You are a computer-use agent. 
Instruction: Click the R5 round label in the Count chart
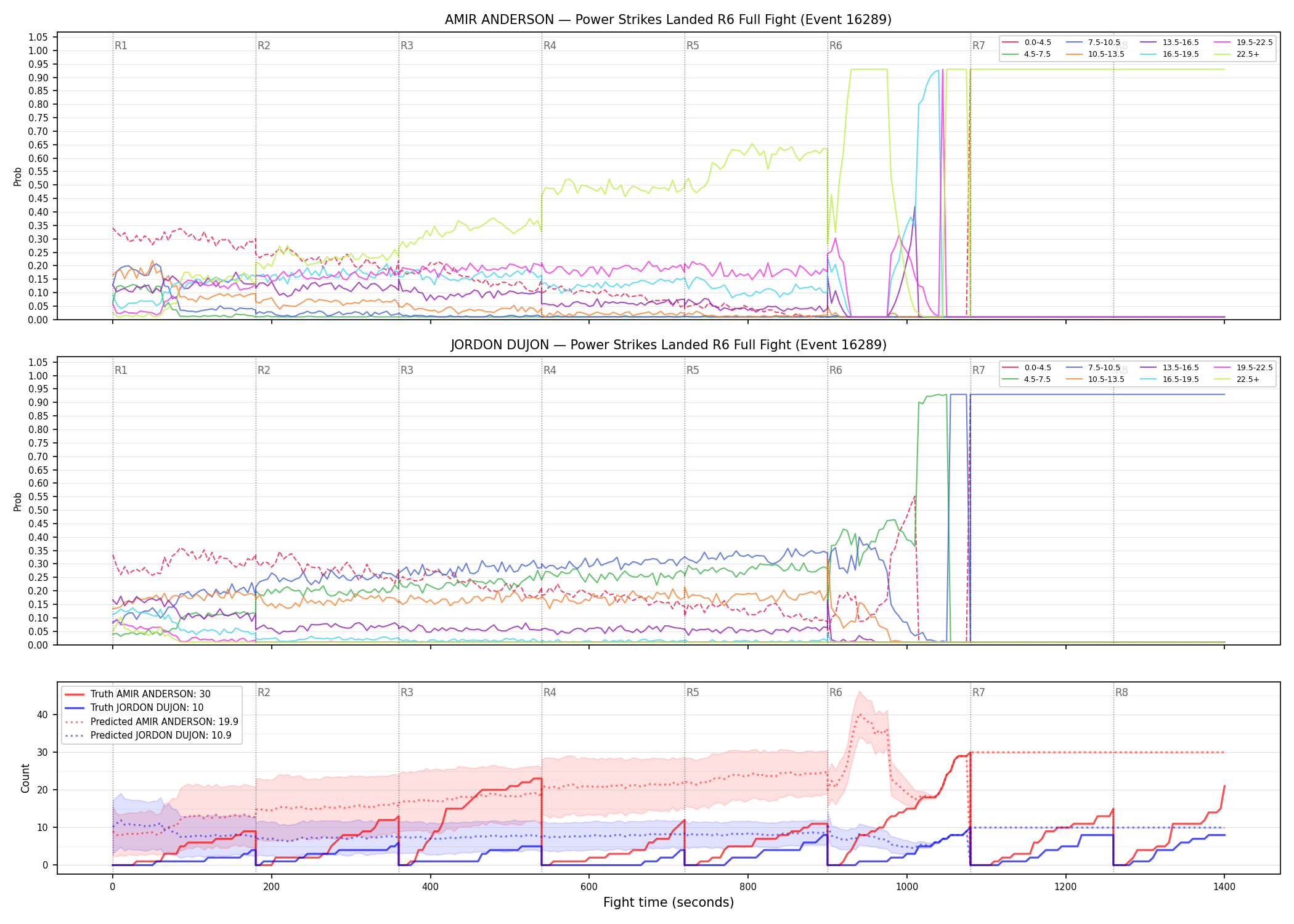pos(693,692)
